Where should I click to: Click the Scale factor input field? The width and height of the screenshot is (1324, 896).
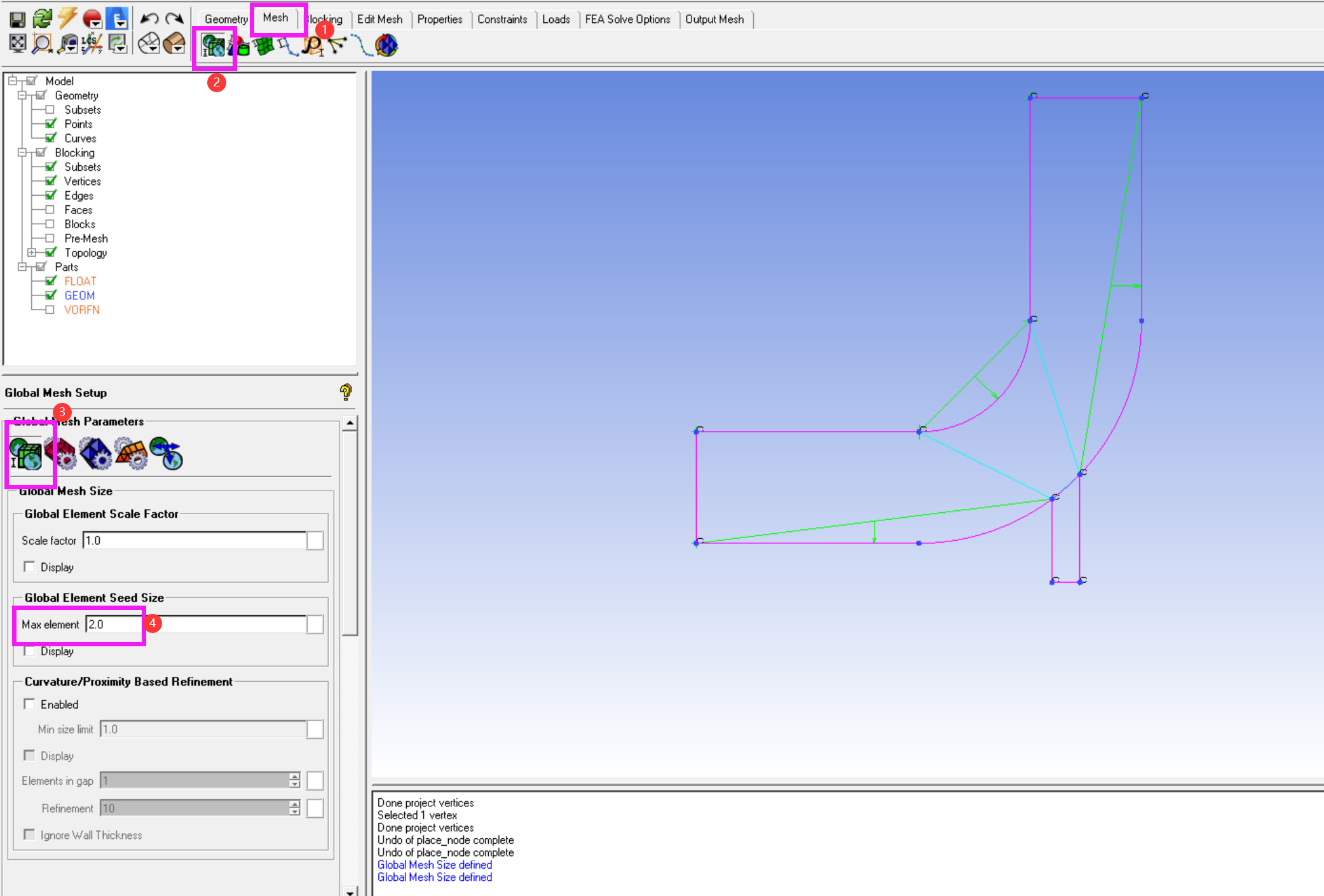click(x=194, y=540)
